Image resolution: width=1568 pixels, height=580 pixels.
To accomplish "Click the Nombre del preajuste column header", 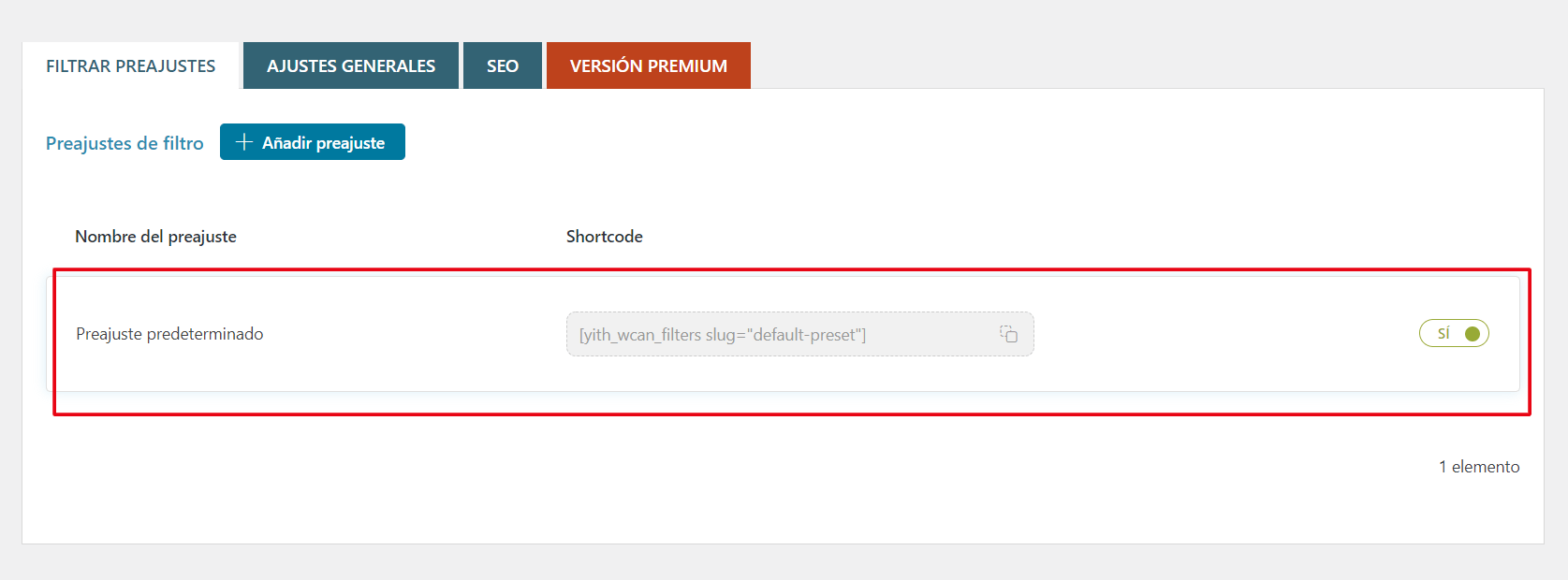I will coord(155,237).
